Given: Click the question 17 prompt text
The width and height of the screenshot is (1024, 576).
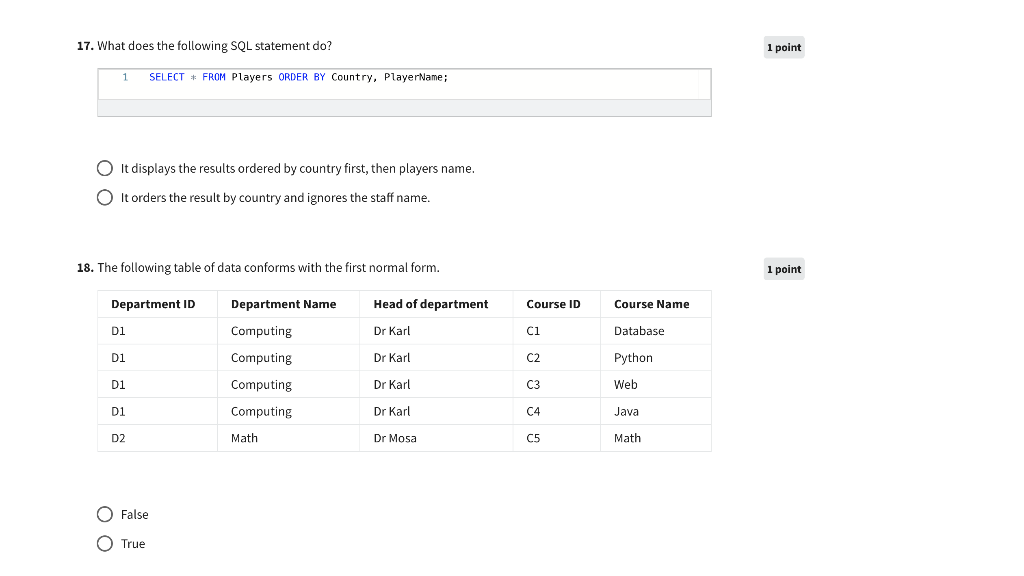Looking at the screenshot, I should [214, 46].
